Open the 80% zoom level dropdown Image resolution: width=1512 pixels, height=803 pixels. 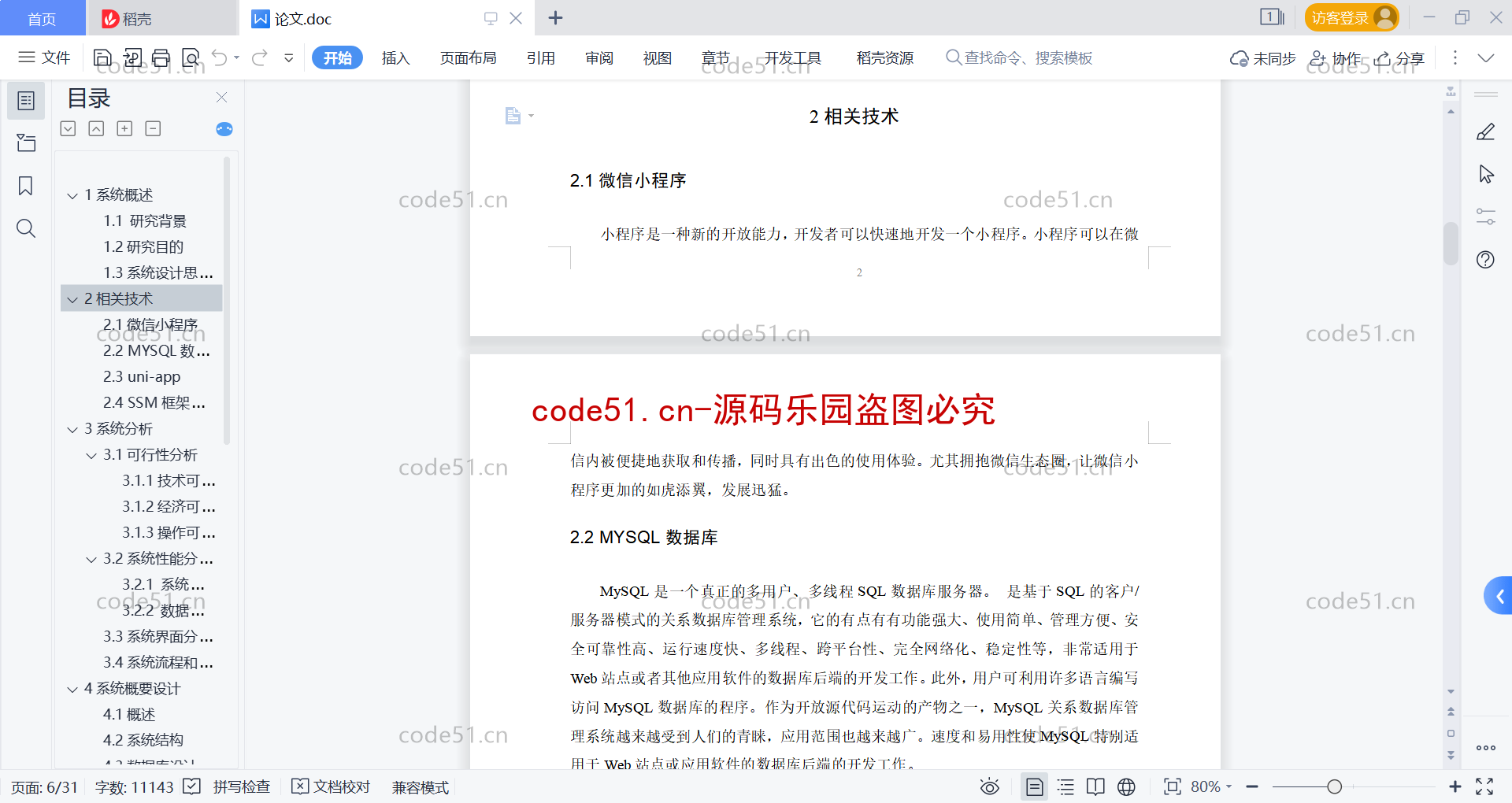1211,786
